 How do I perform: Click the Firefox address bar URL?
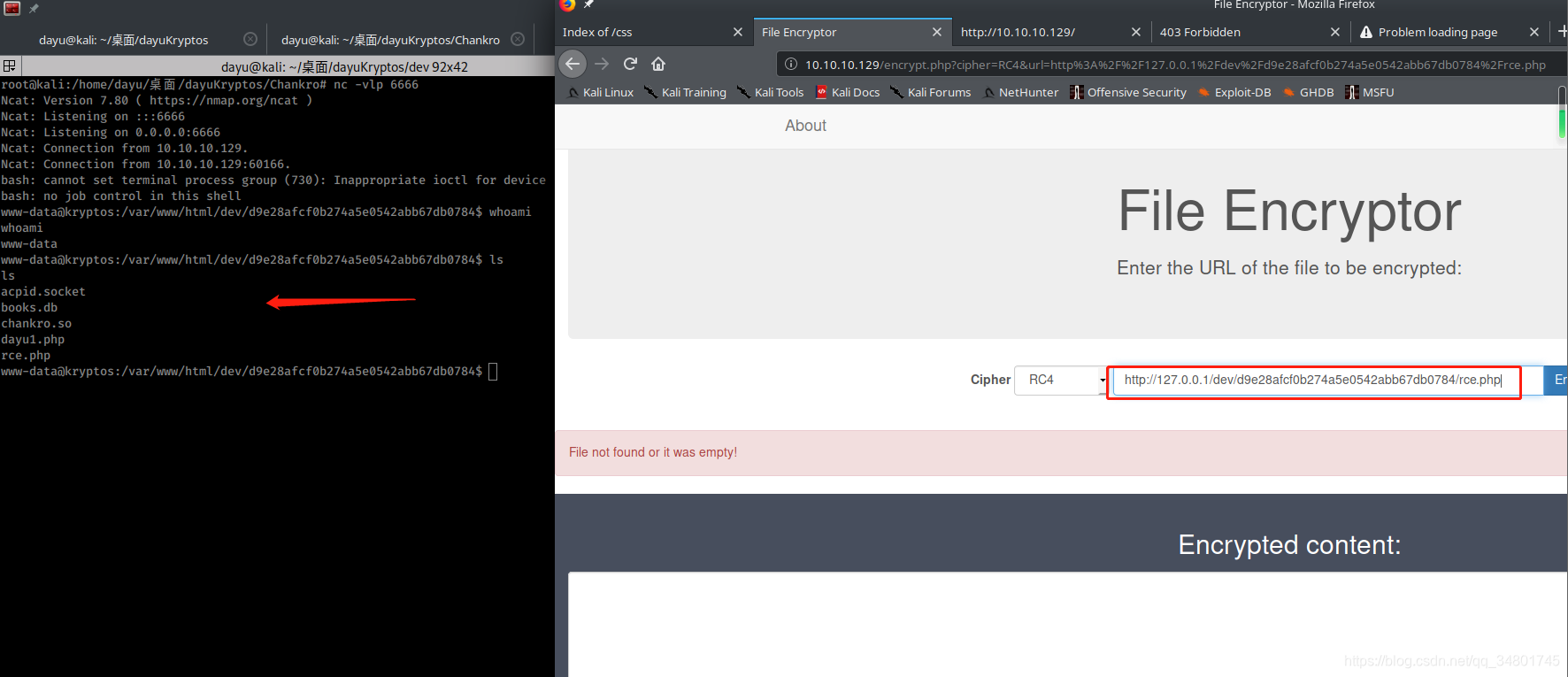[1175, 65]
